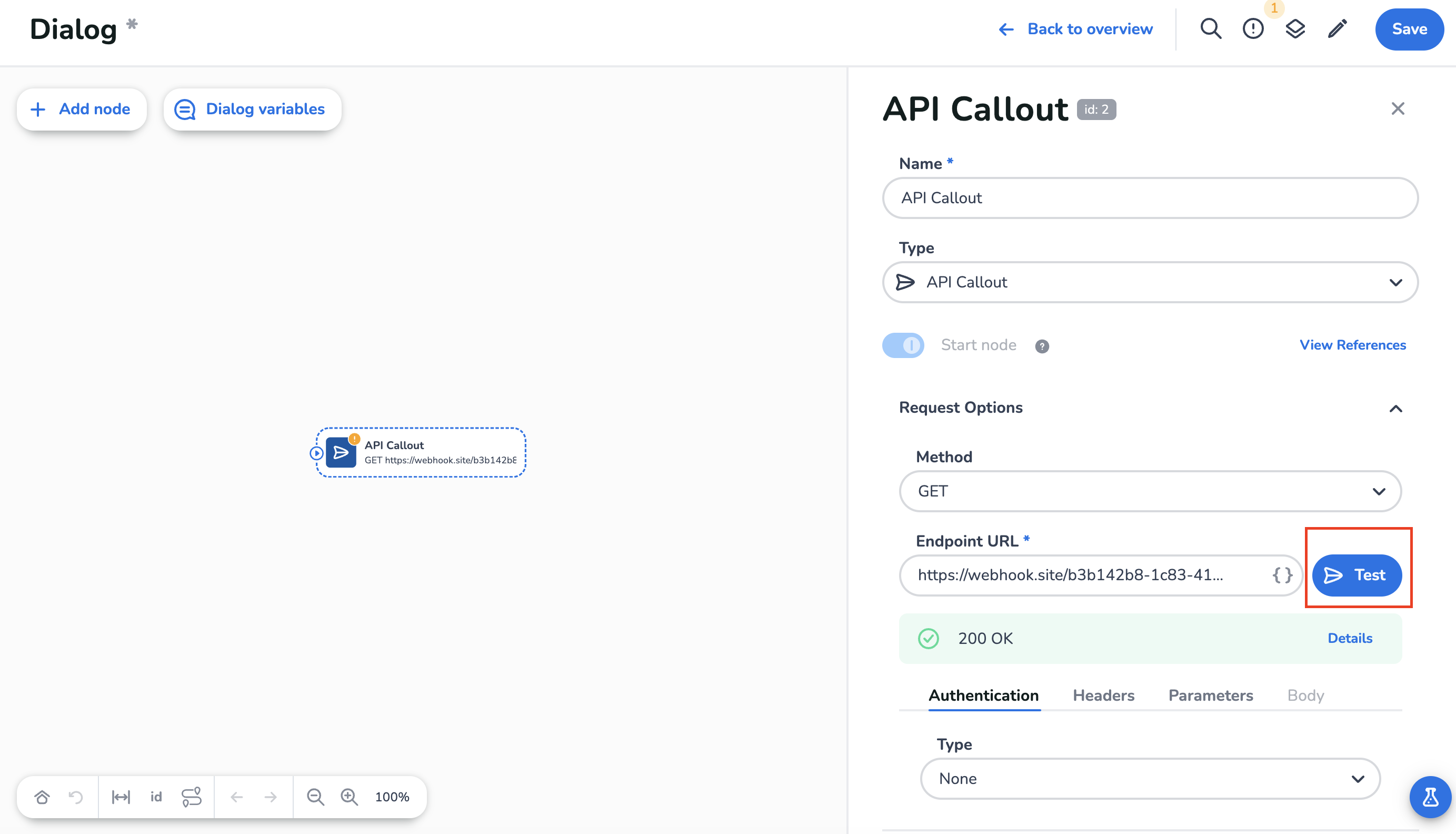Open the node Type dropdown

1150,282
